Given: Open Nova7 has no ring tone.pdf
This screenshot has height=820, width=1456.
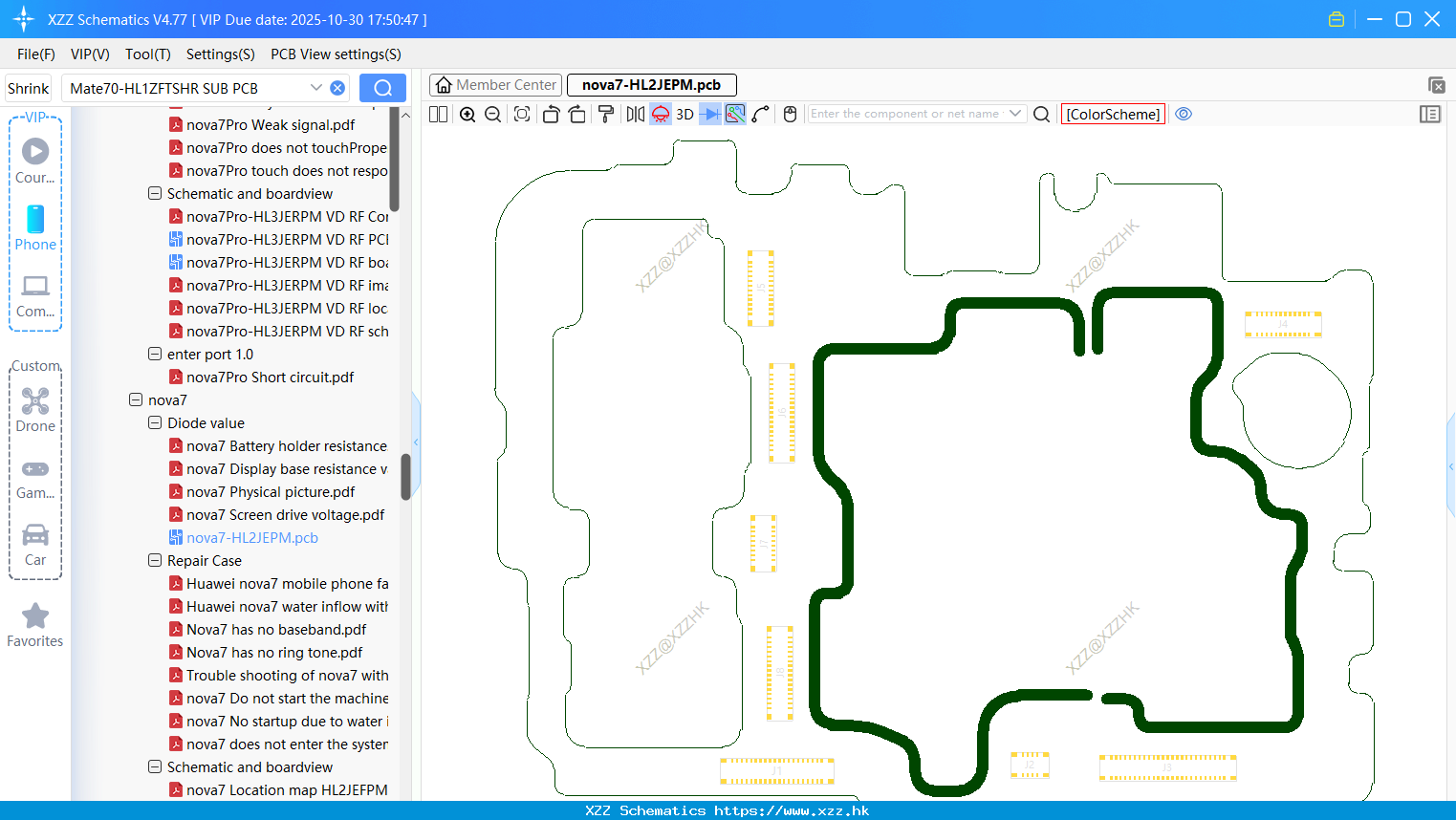Looking at the screenshot, I should click(x=266, y=652).
